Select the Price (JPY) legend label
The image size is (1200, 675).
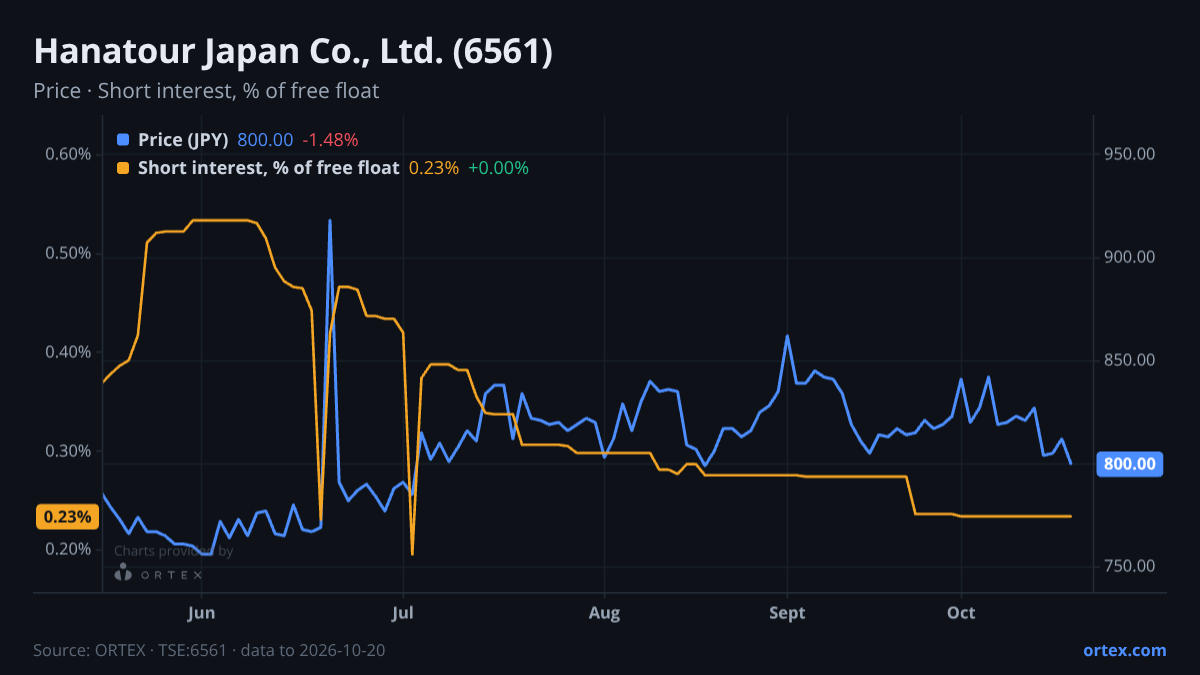point(183,140)
